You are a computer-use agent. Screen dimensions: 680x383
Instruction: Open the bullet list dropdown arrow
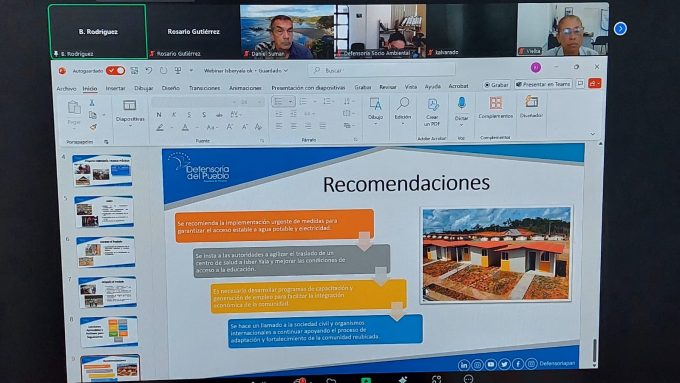click(290, 101)
